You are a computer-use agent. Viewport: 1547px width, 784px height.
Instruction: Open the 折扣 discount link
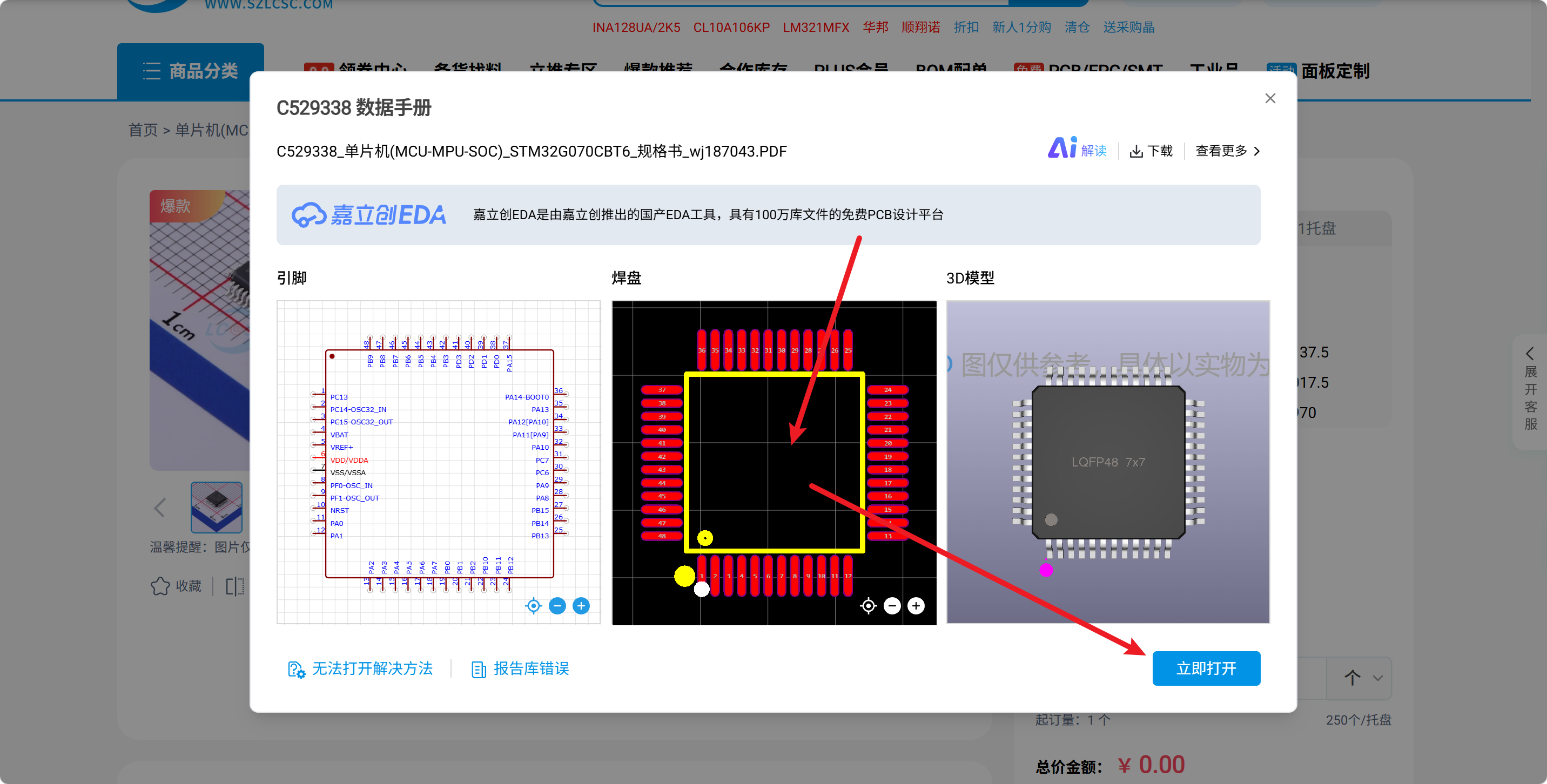click(966, 27)
